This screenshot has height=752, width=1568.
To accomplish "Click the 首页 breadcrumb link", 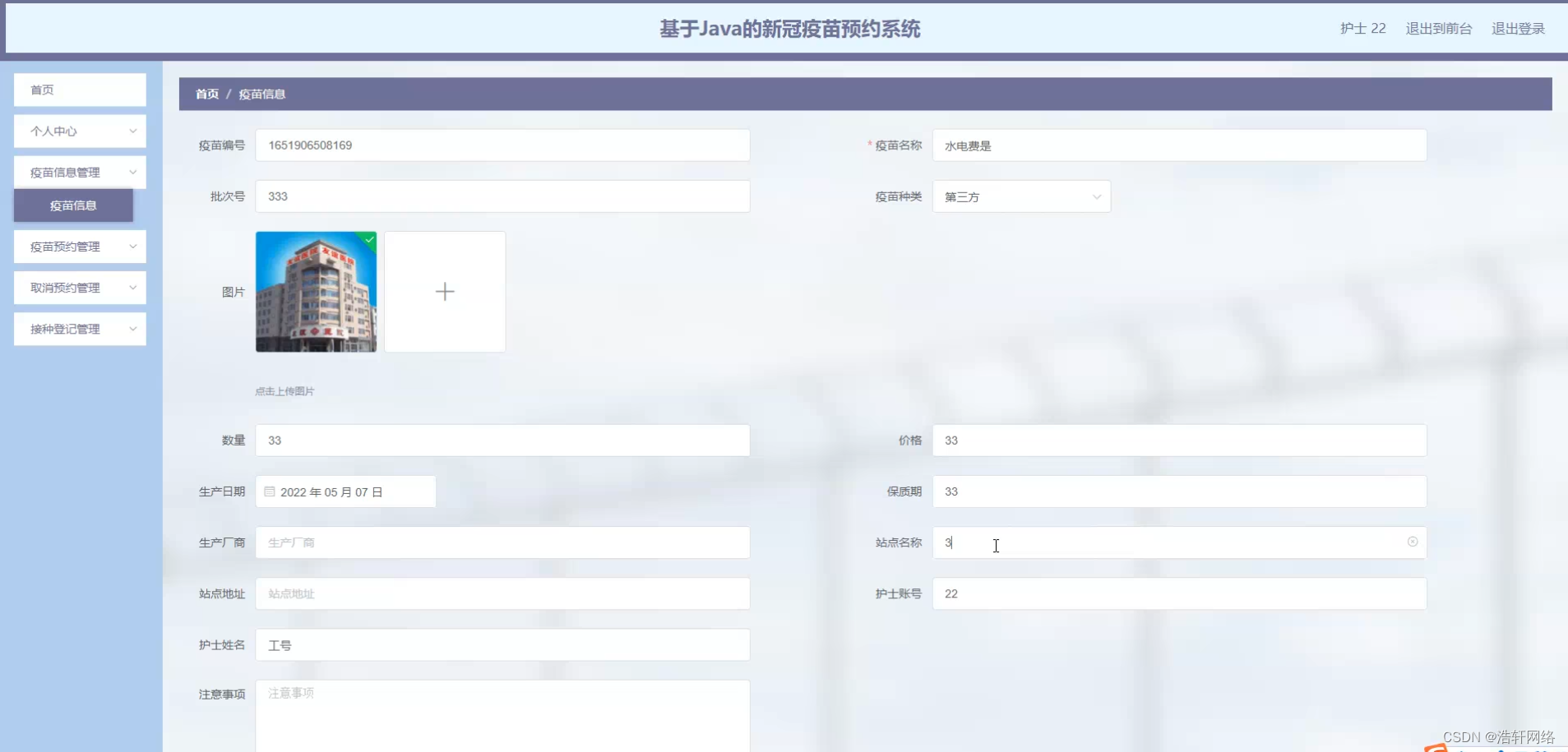I will point(206,94).
